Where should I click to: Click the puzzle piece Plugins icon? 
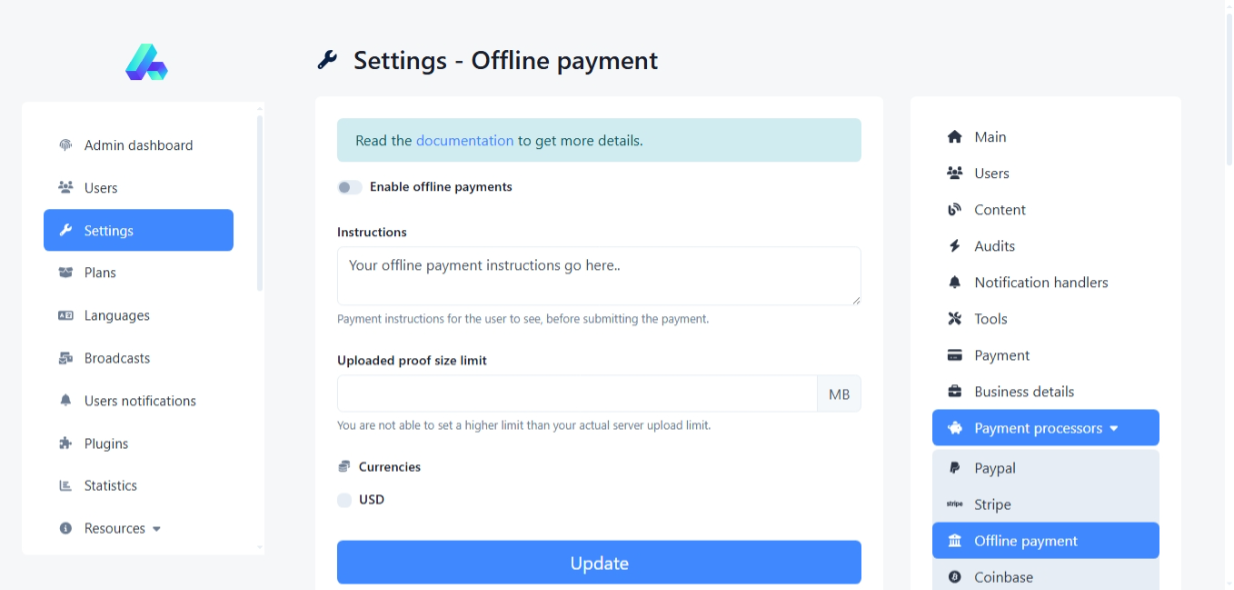point(66,443)
